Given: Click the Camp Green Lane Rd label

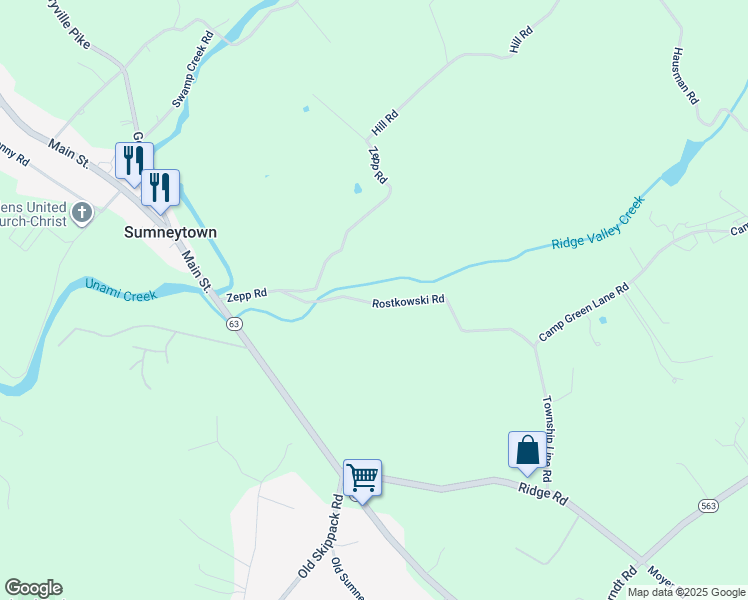Looking at the screenshot, I should point(584,312).
